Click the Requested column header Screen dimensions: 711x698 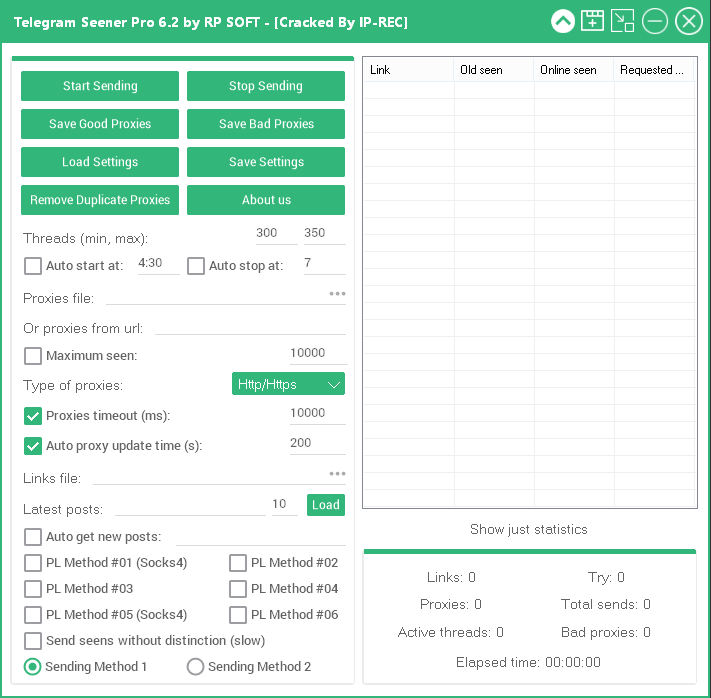tap(653, 70)
